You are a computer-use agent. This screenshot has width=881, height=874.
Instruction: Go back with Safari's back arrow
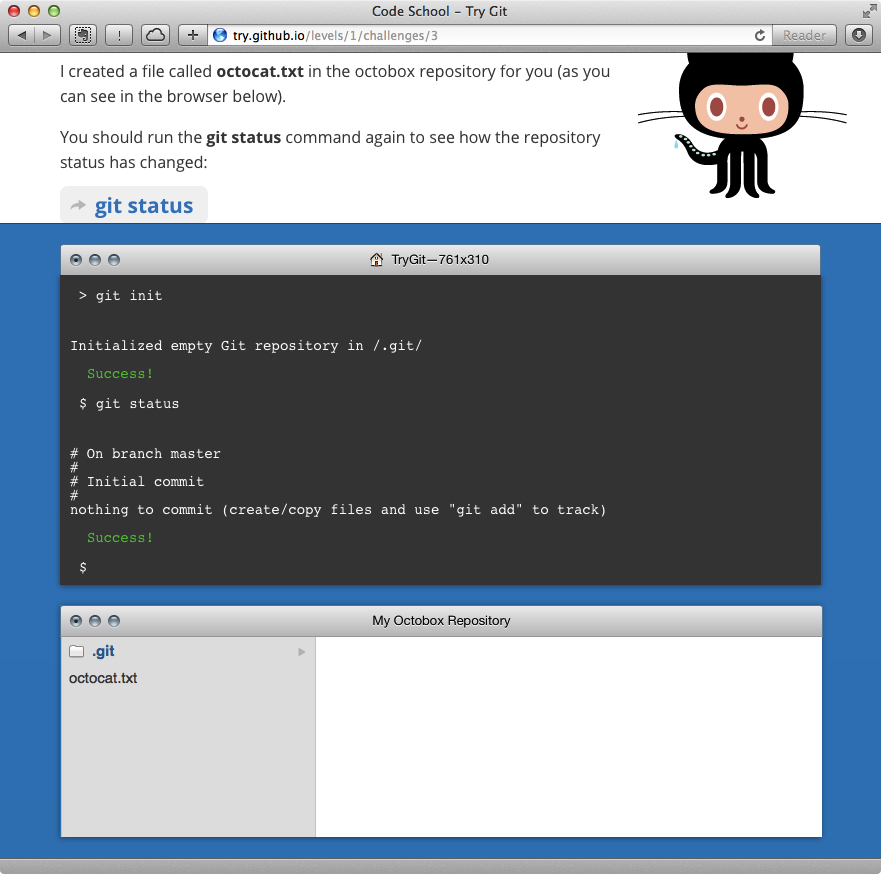click(x=21, y=35)
